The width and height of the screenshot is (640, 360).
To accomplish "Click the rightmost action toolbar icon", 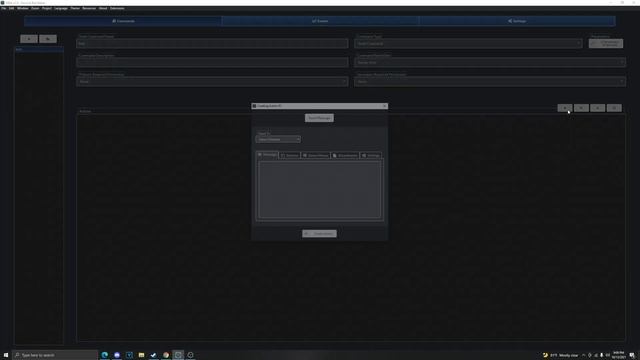I will 614,108.
